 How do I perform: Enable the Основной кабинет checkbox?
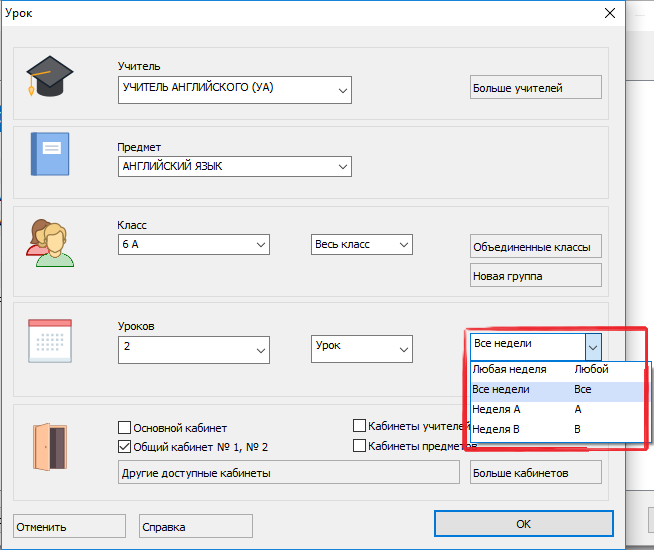click(x=125, y=427)
